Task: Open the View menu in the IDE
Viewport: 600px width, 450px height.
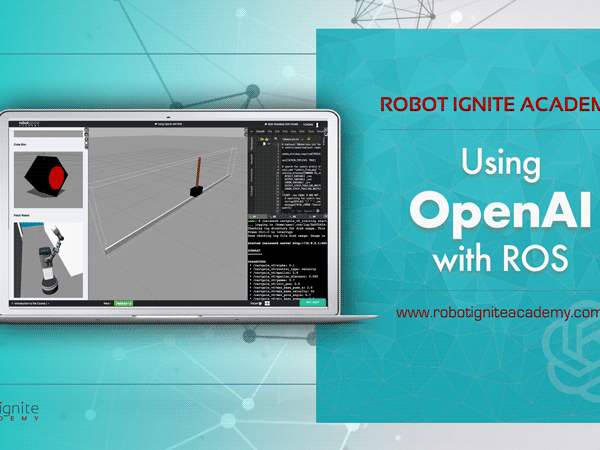Action: (293, 131)
